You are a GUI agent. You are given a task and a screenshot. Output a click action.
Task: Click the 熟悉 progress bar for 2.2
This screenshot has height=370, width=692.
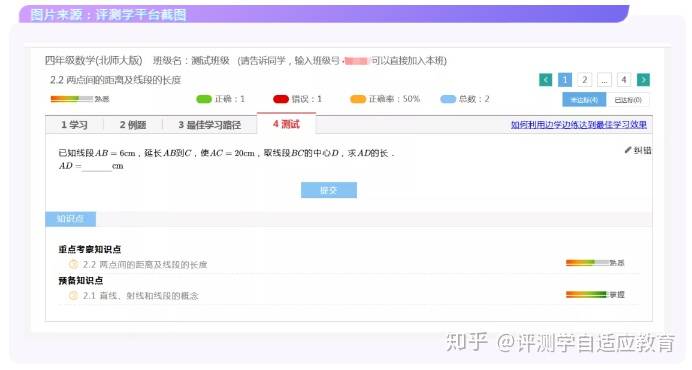click(587, 263)
